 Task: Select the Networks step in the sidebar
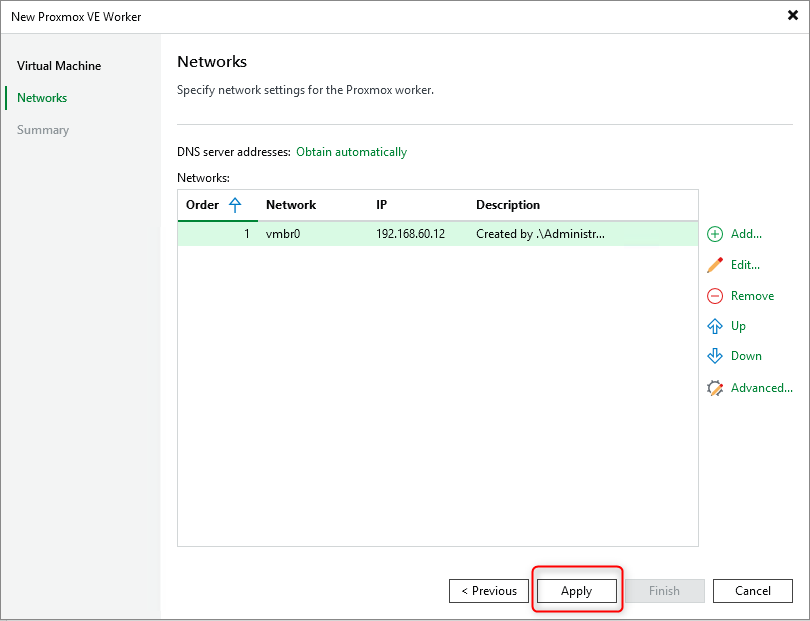pyautogui.click(x=41, y=97)
